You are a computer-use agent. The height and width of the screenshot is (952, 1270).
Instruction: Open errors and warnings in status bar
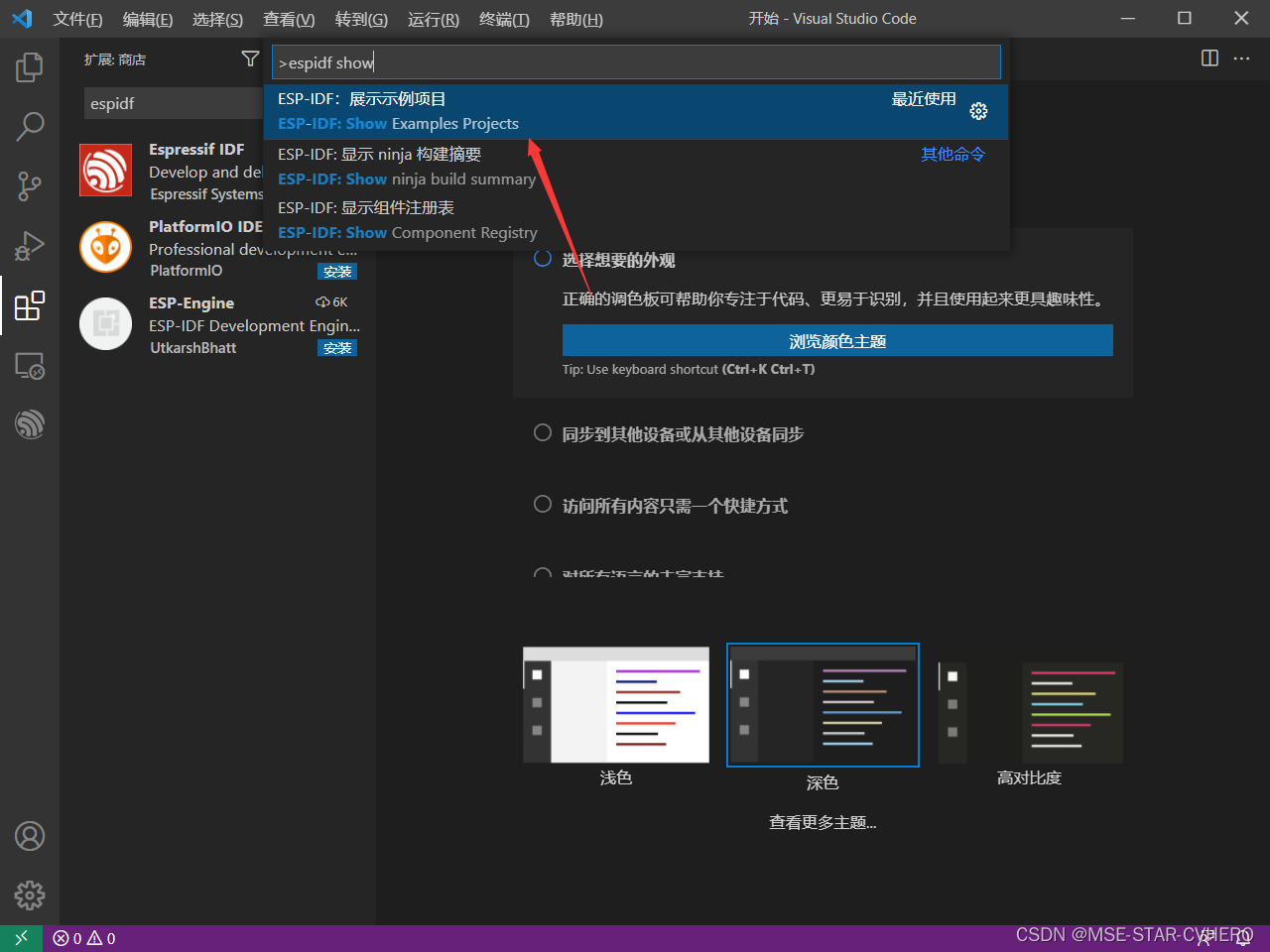tap(84, 938)
